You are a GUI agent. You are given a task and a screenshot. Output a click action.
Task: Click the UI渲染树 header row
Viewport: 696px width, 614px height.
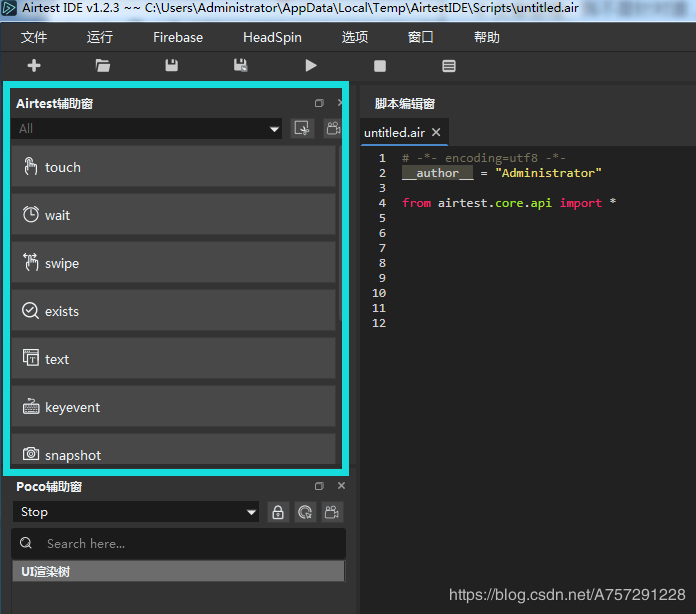(x=178, y=571)
